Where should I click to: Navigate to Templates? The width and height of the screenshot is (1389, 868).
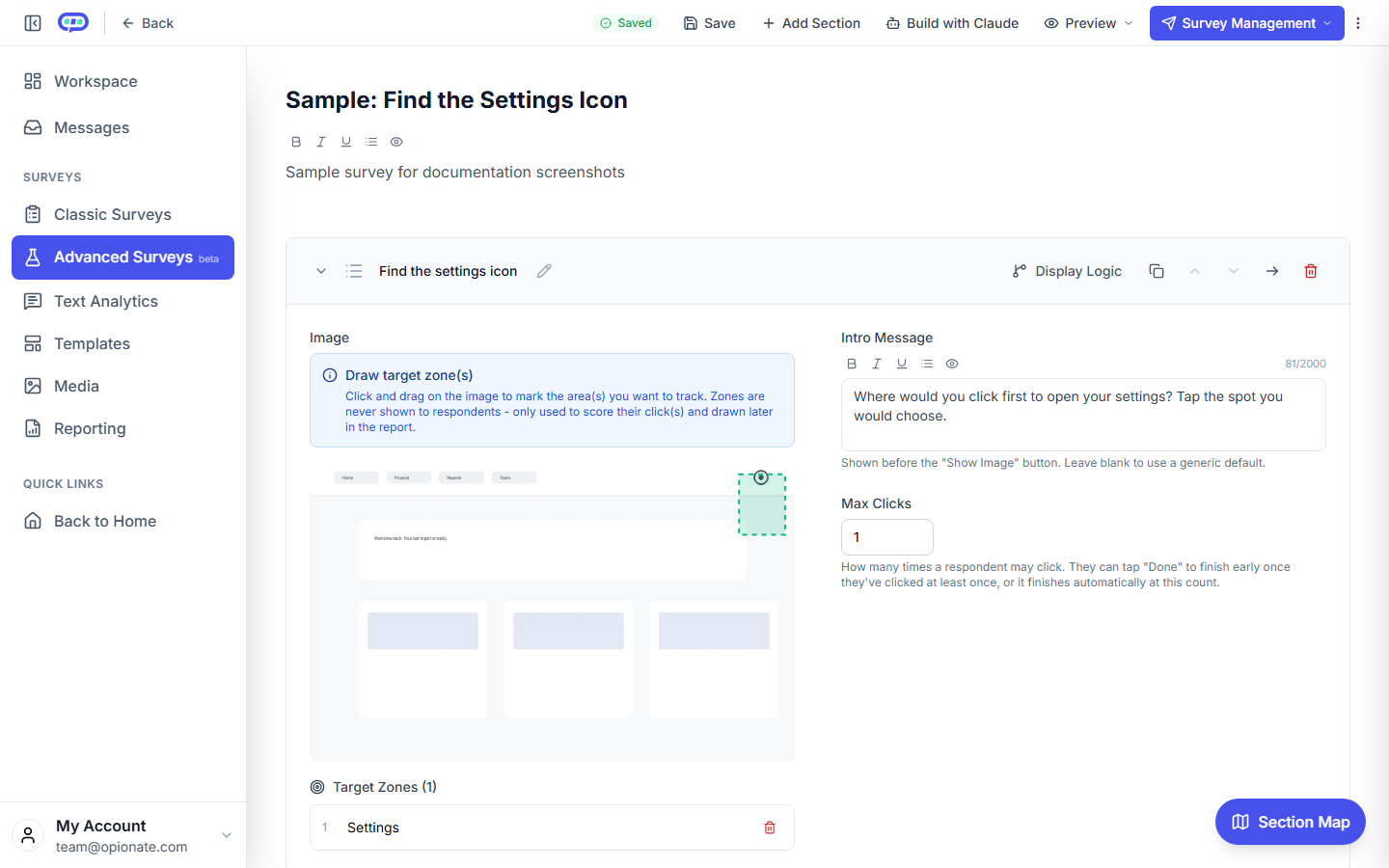click(x=123, y=343)
